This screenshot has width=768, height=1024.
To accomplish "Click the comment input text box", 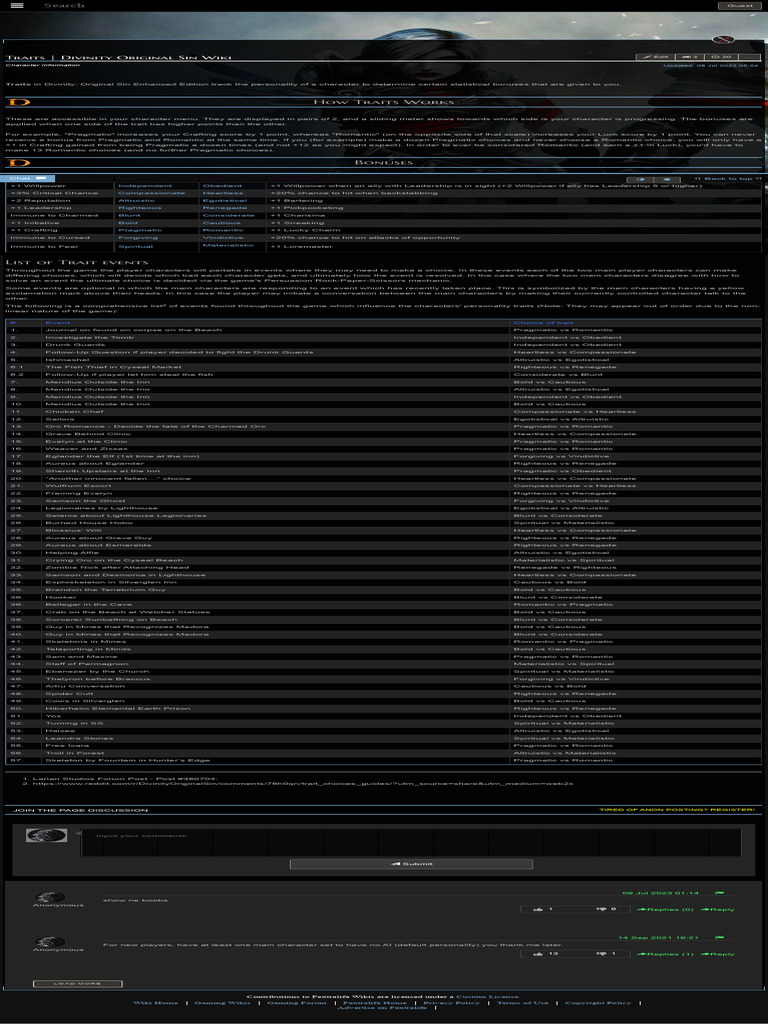I will pyautogui.click(x=411, y=842).
